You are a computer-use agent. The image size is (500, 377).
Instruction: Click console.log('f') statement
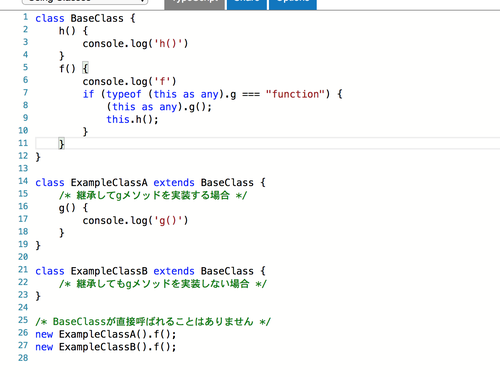pyautogui.click(x=129, y=81)
